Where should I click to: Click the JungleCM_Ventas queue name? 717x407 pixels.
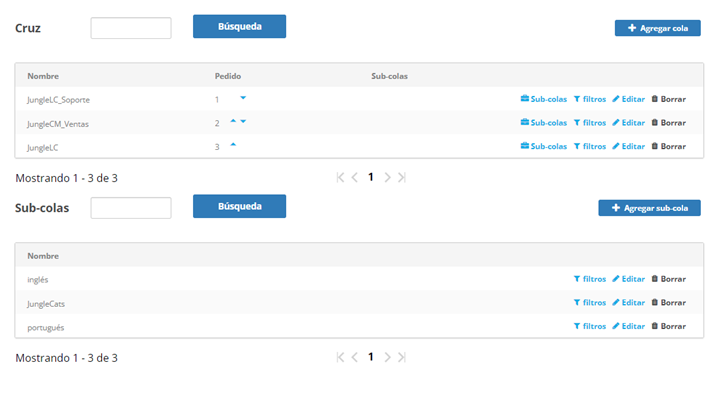click(x=58, y=124)
